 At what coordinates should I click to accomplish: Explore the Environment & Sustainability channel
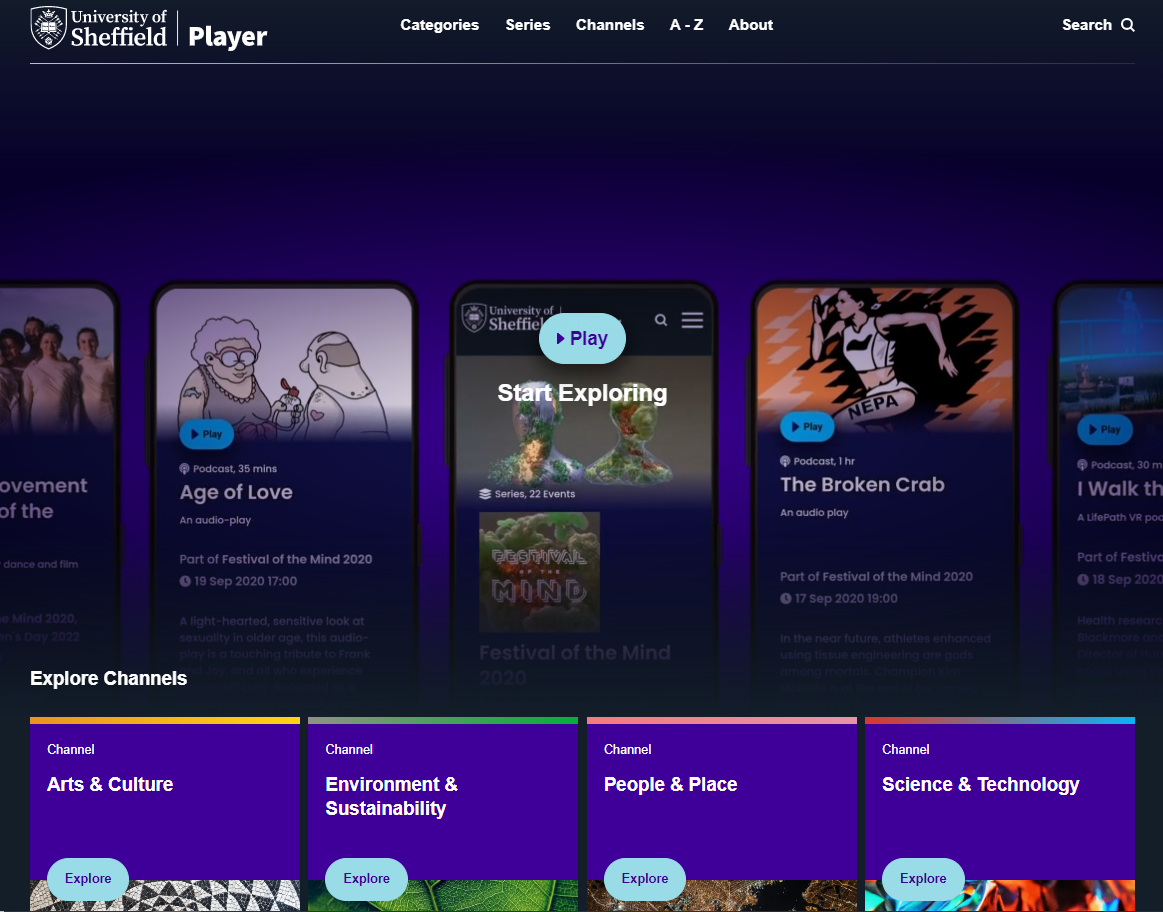[x=366, y=878]
